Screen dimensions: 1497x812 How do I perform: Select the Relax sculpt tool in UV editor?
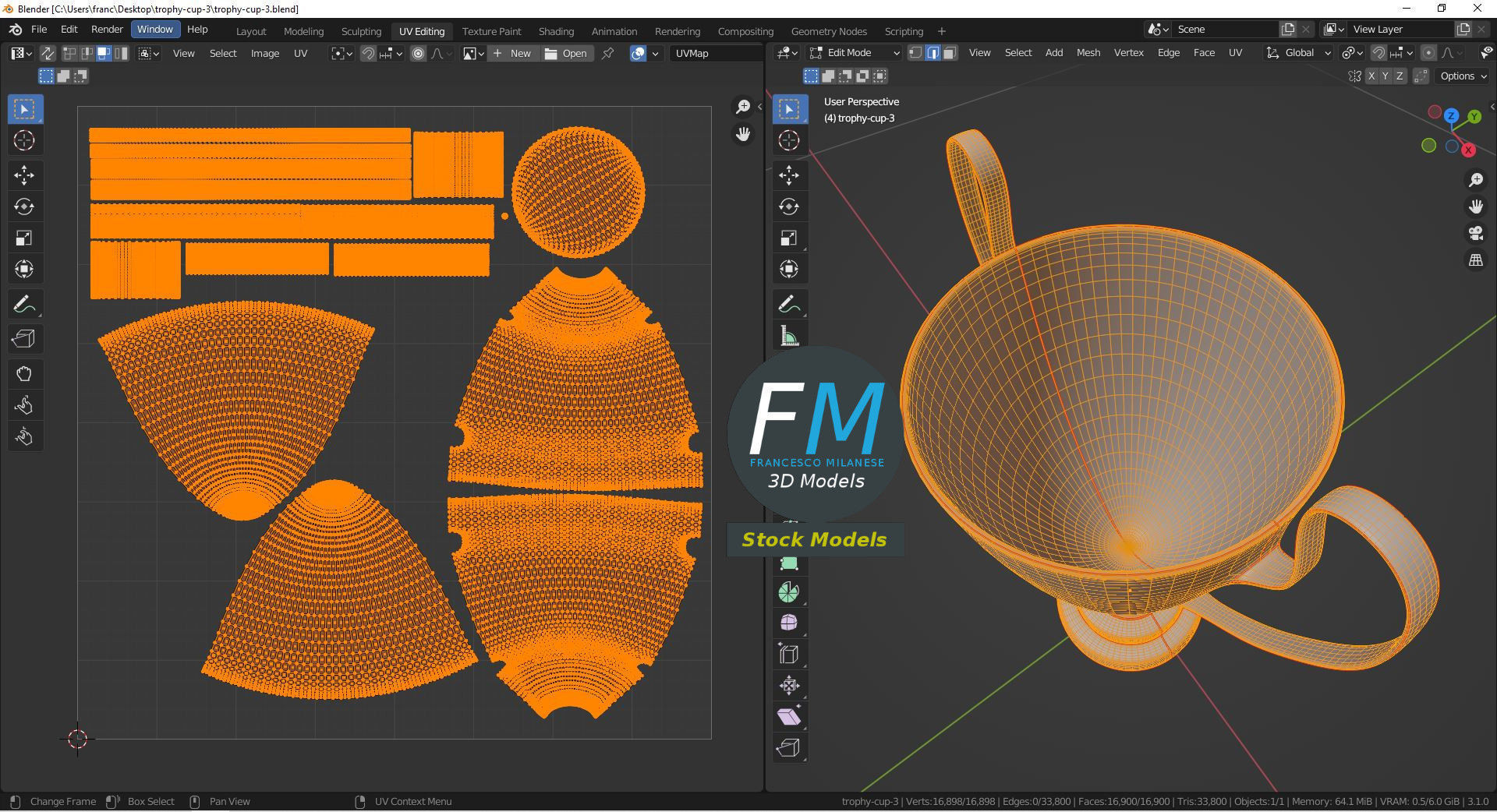24,405
